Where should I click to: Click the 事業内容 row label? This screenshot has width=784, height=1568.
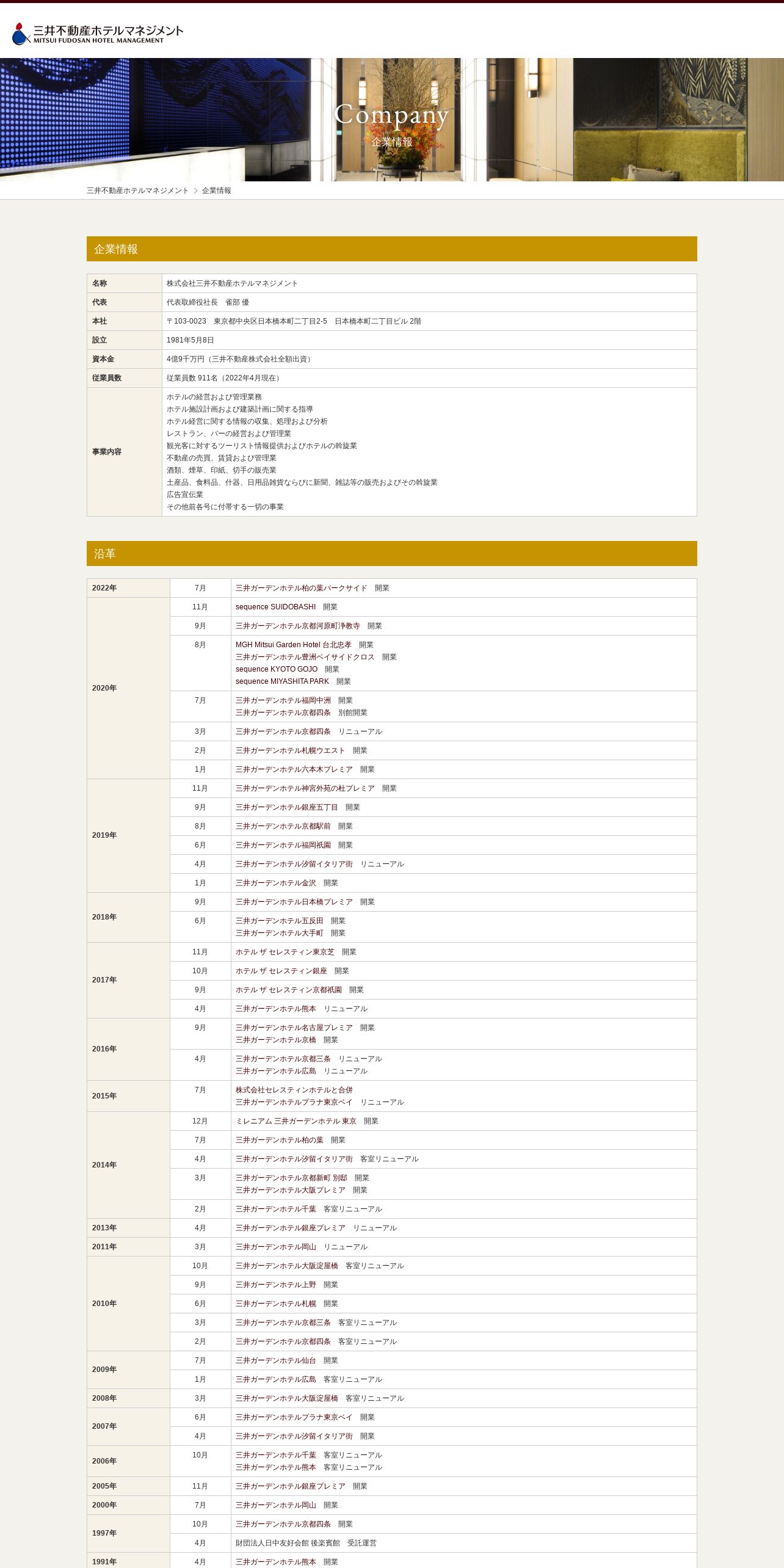(x=125, y=452)
